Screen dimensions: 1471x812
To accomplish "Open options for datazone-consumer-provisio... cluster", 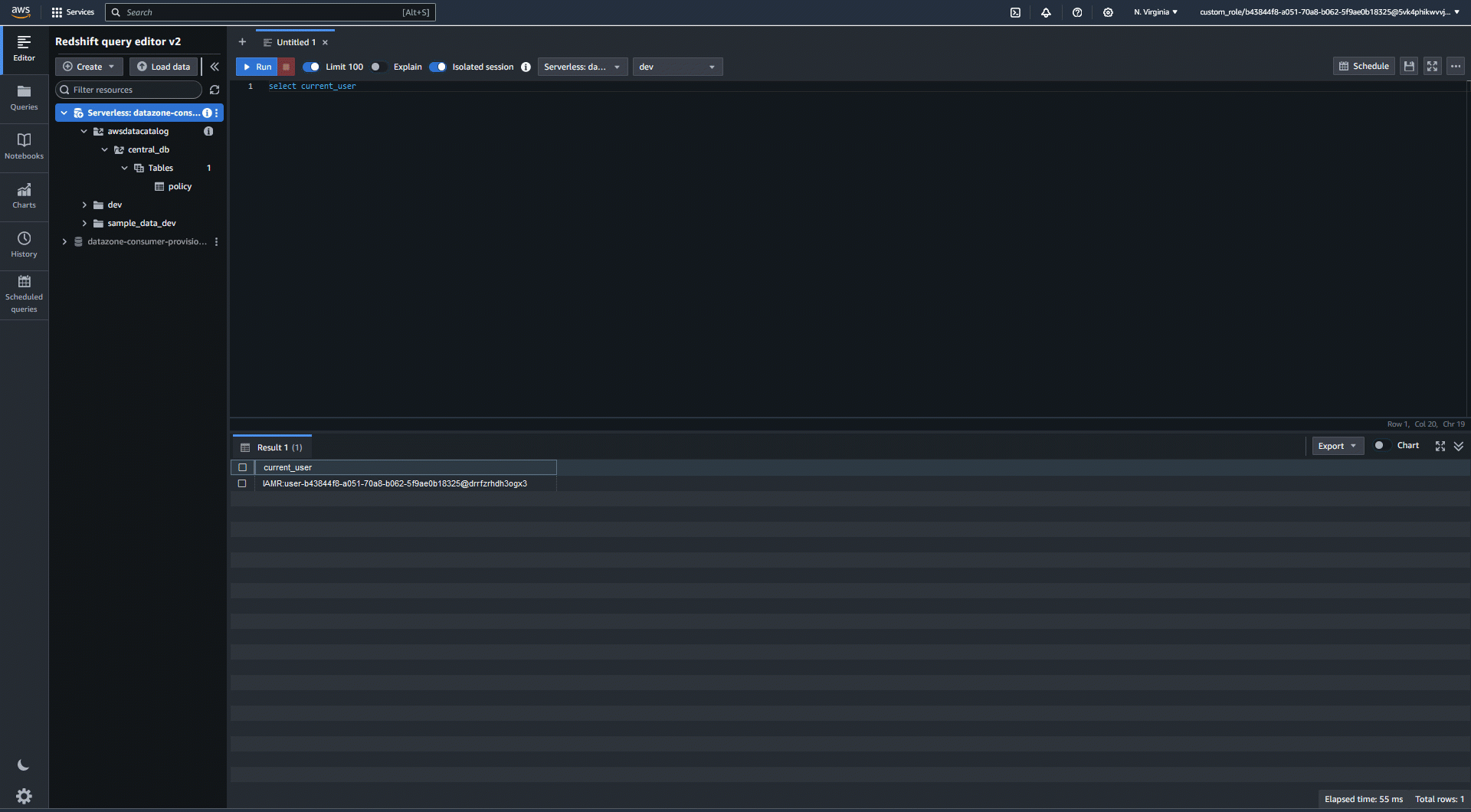I will click(217, 241).
